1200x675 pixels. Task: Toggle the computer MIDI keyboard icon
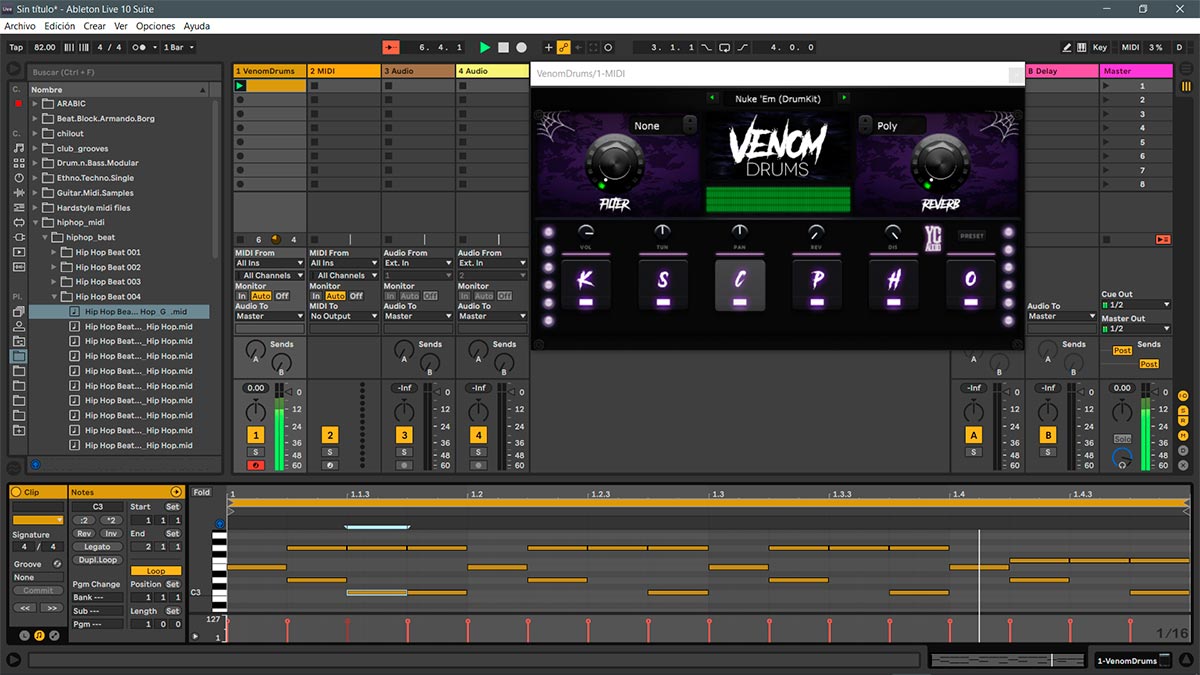coord(1083,47)
